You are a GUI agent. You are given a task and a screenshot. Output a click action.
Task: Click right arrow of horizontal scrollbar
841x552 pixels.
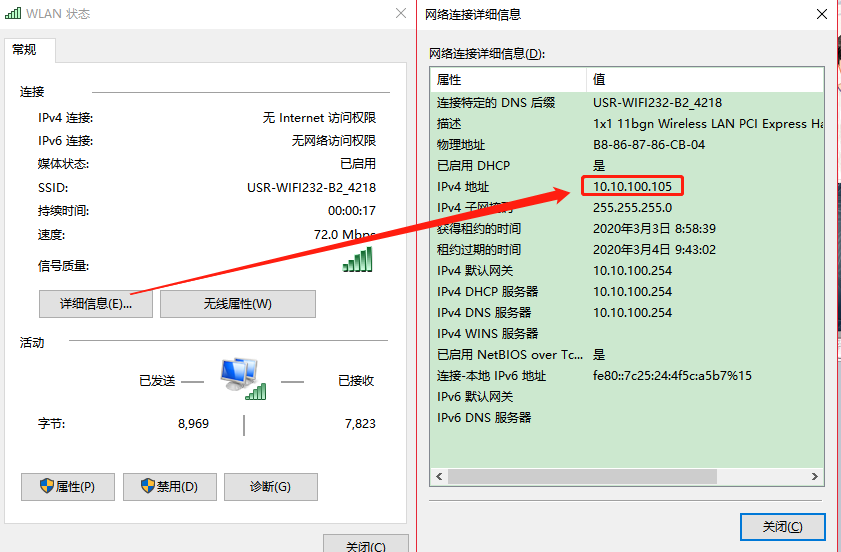[x=815, y=478]
